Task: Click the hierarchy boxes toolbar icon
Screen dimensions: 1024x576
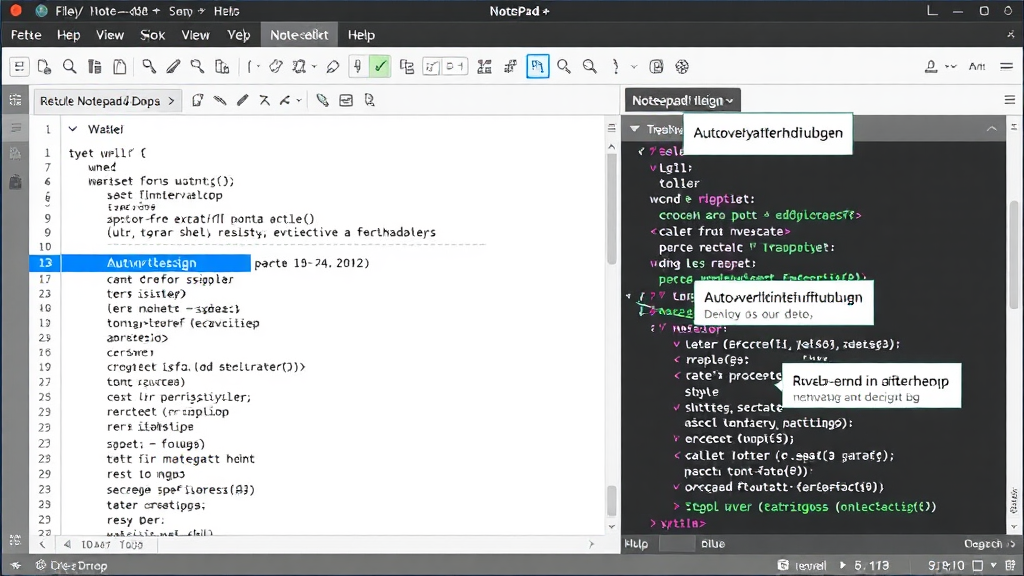Action: (x=407, y=67)
